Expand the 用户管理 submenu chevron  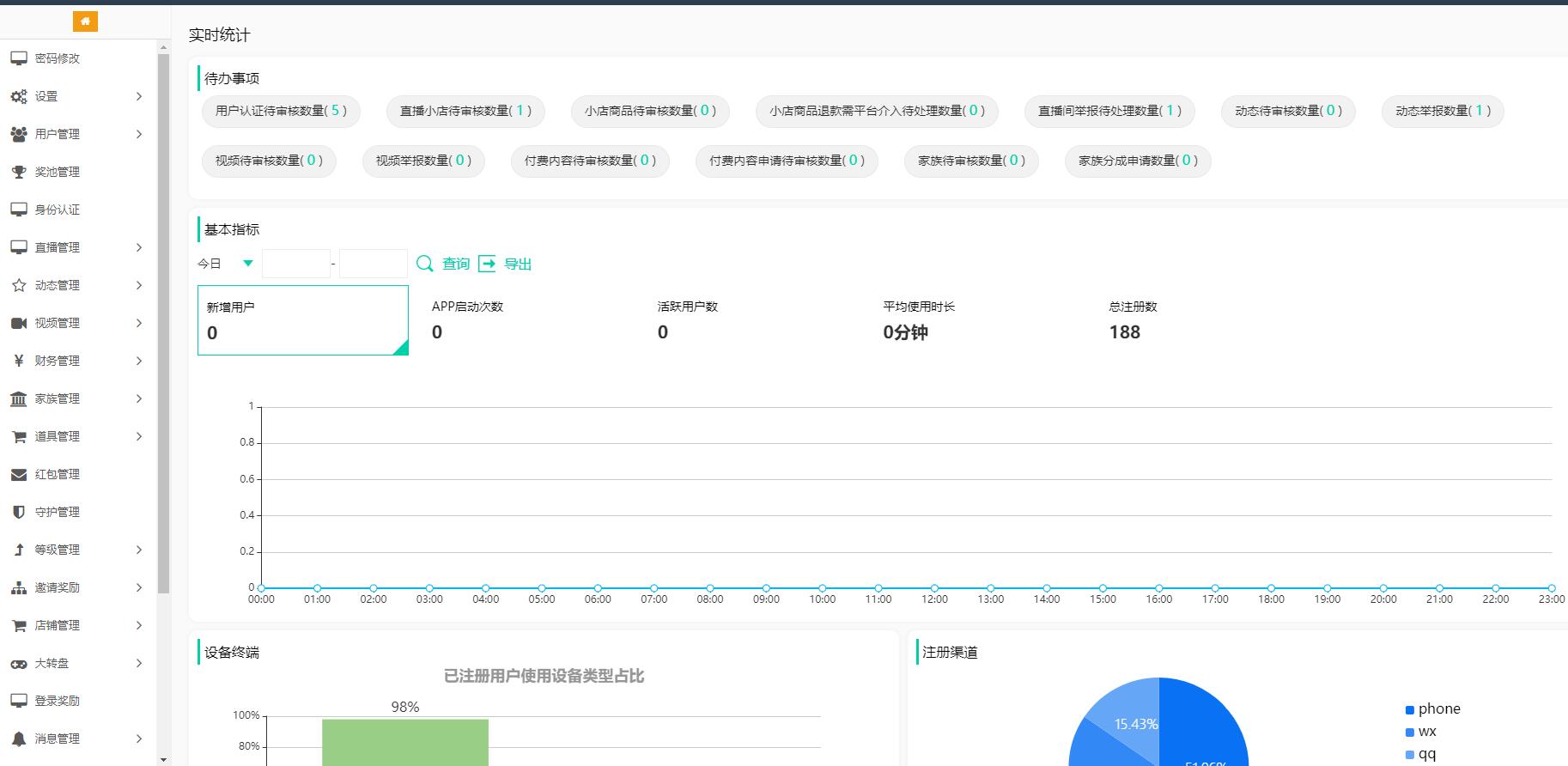[139, 134]
